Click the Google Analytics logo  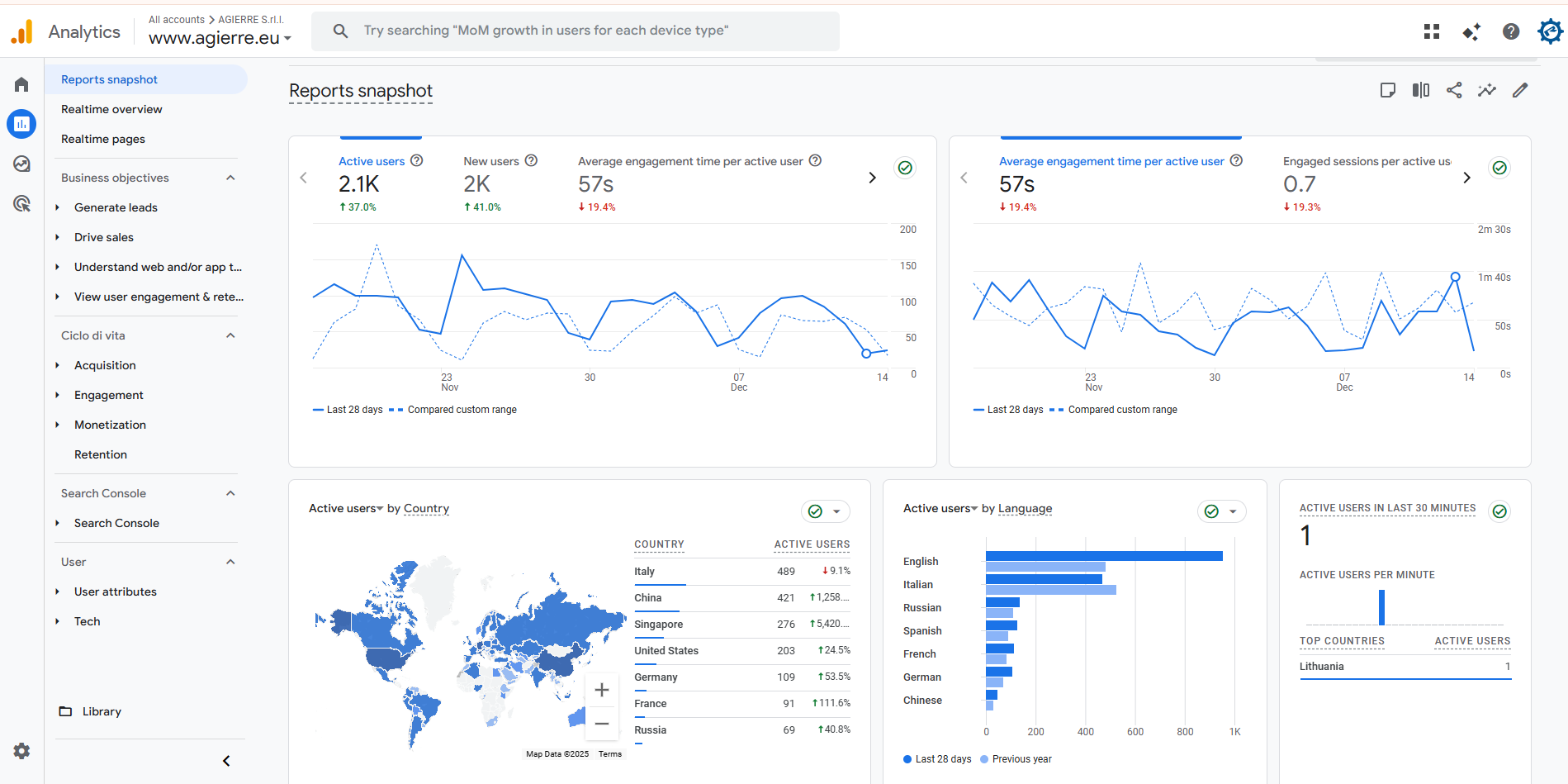click(x=22, y=31)
